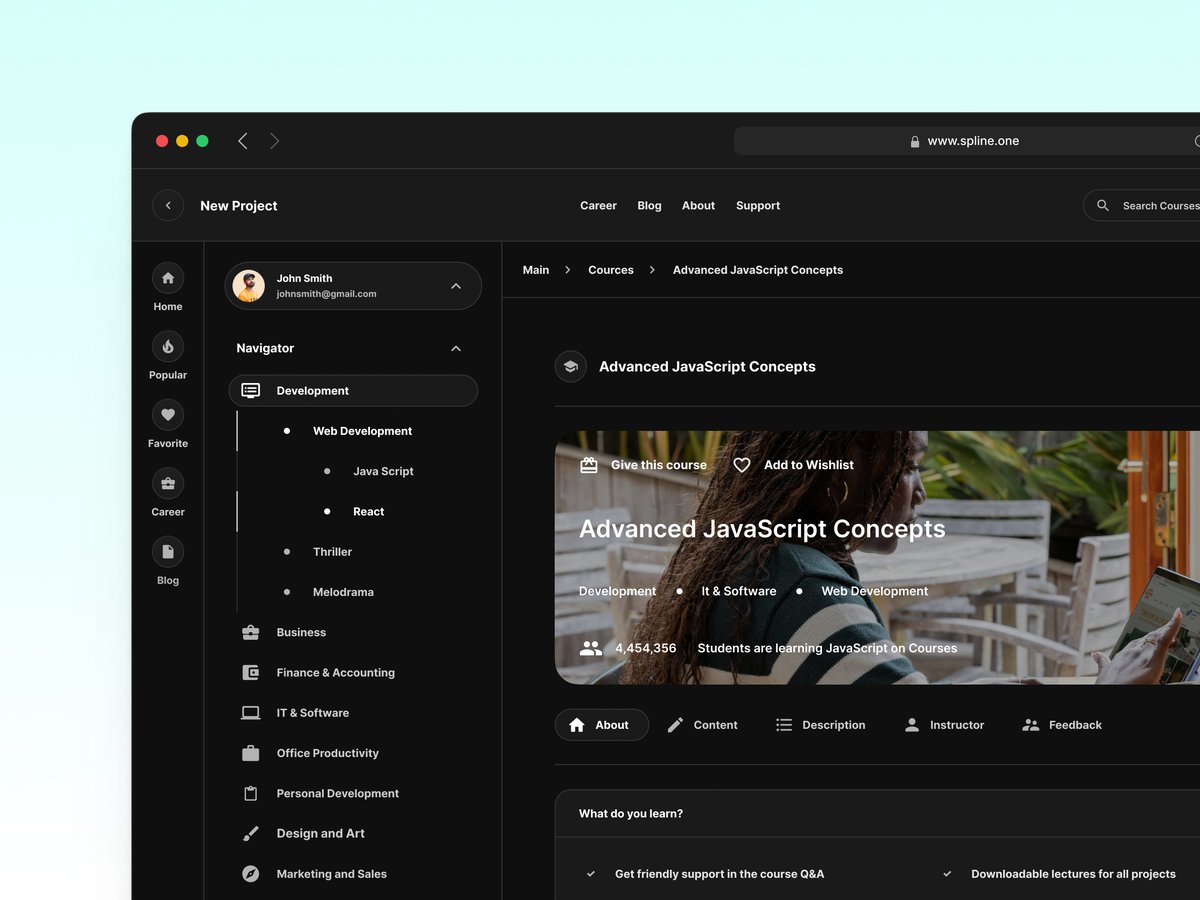This screenshot has height=900, width=1200.
Task: Click Advanced JavaScript Concepts breadcrumb
Action: pyautogui.click(x=758, y=270)
